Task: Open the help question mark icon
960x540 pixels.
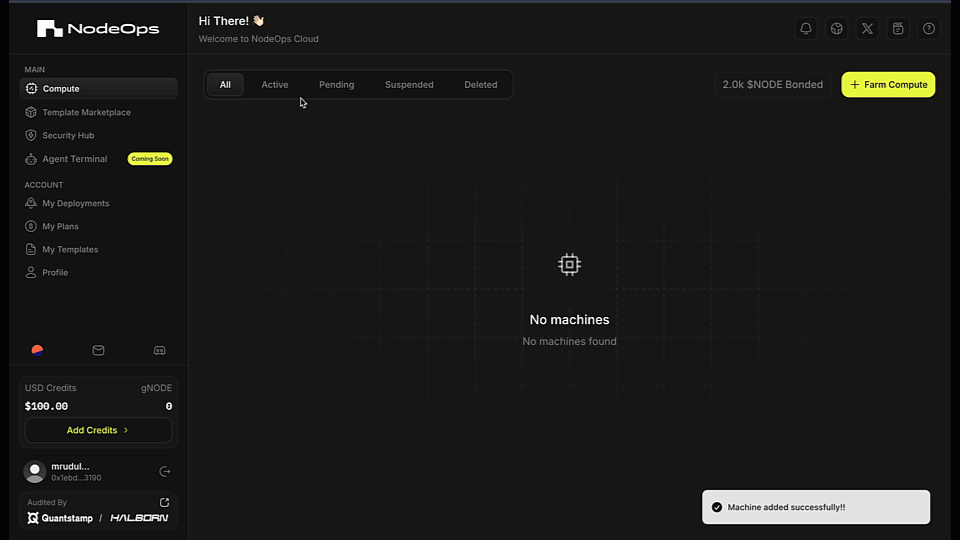Action: (929, 29)
